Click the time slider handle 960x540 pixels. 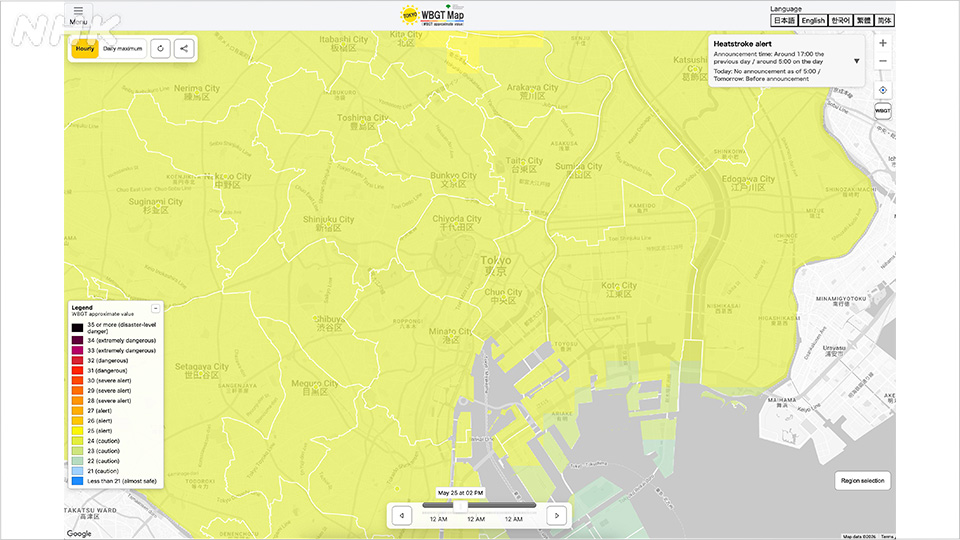point(460,506)
